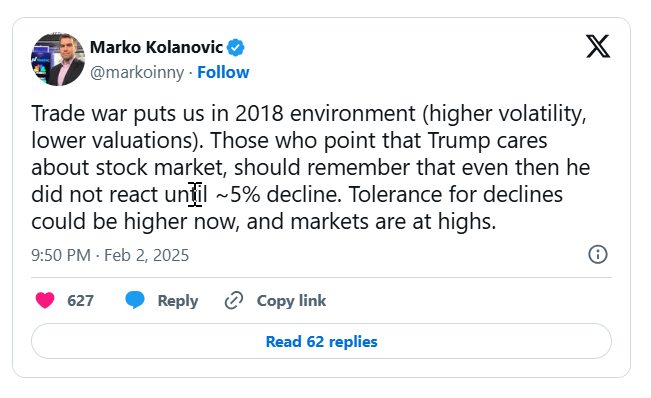Click the blue verified badge beside Marko Kolanovic
The height and width of the screenshot is (398, 651).
coord(235,47)
